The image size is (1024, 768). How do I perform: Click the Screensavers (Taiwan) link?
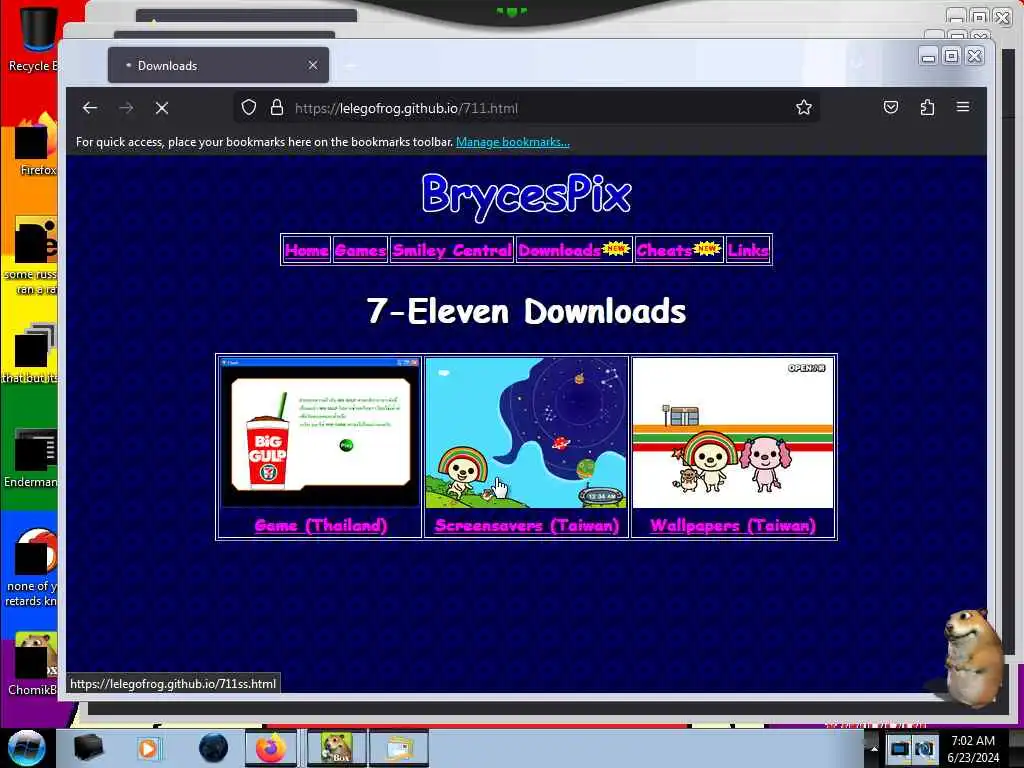[x=526, y=525]
